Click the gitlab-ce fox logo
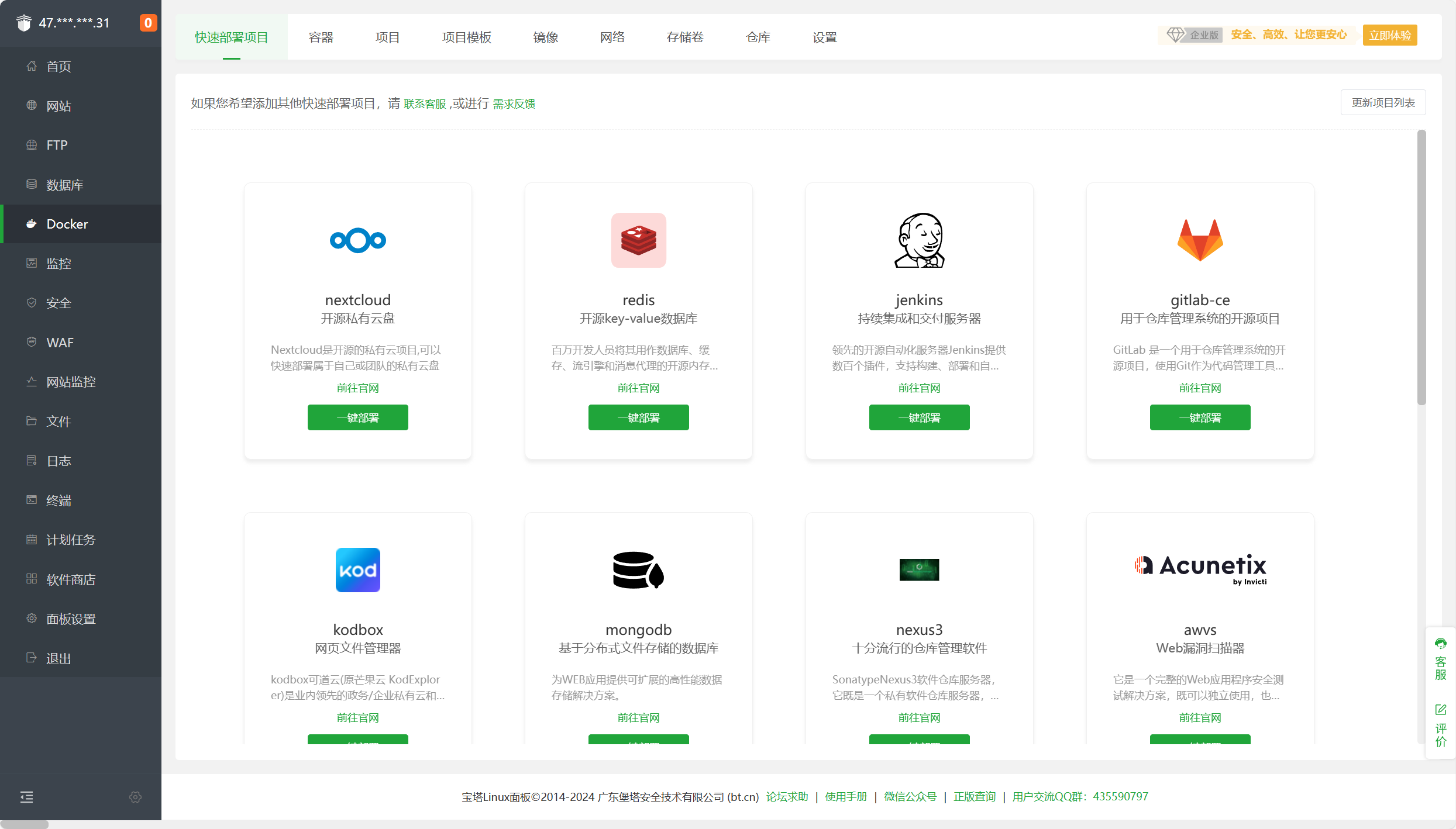This screenshot has height=829, width=1456. (1200, 240)
